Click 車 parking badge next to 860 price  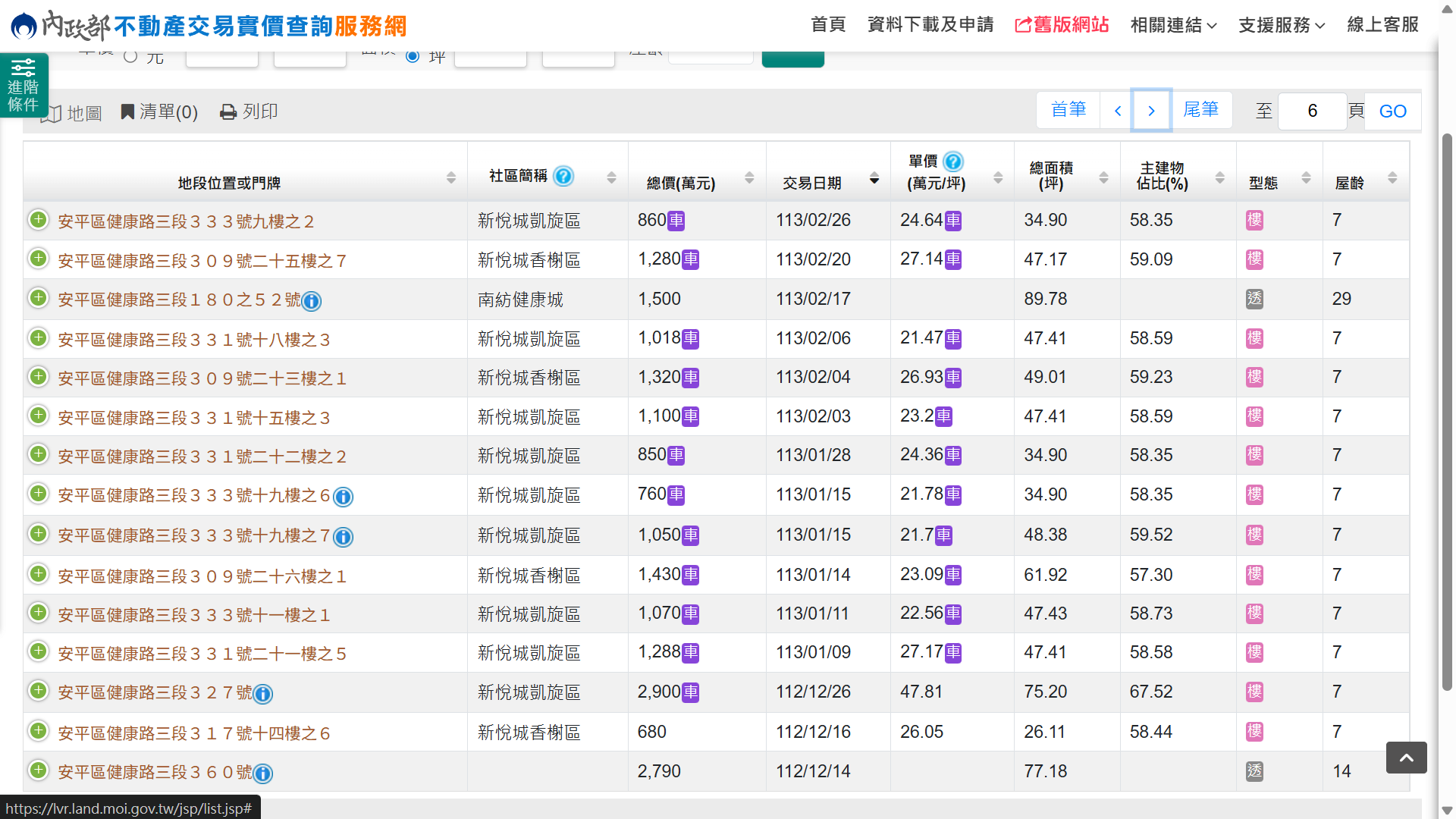pyautogui.click(x=676, y=221)
